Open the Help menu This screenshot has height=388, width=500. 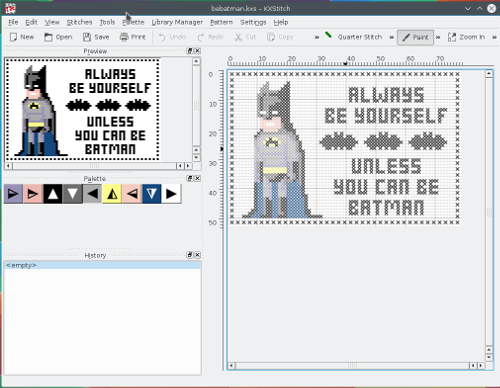[x=281, y=22]
